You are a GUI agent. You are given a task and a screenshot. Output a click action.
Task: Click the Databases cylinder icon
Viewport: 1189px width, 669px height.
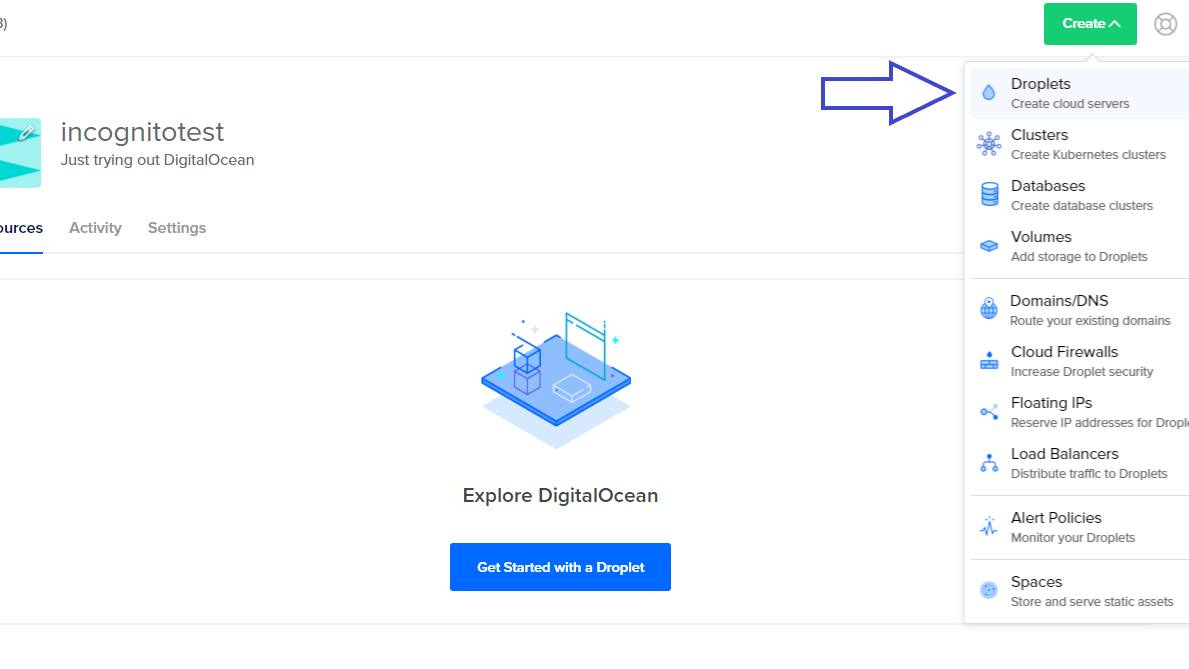tap(989, 195)
